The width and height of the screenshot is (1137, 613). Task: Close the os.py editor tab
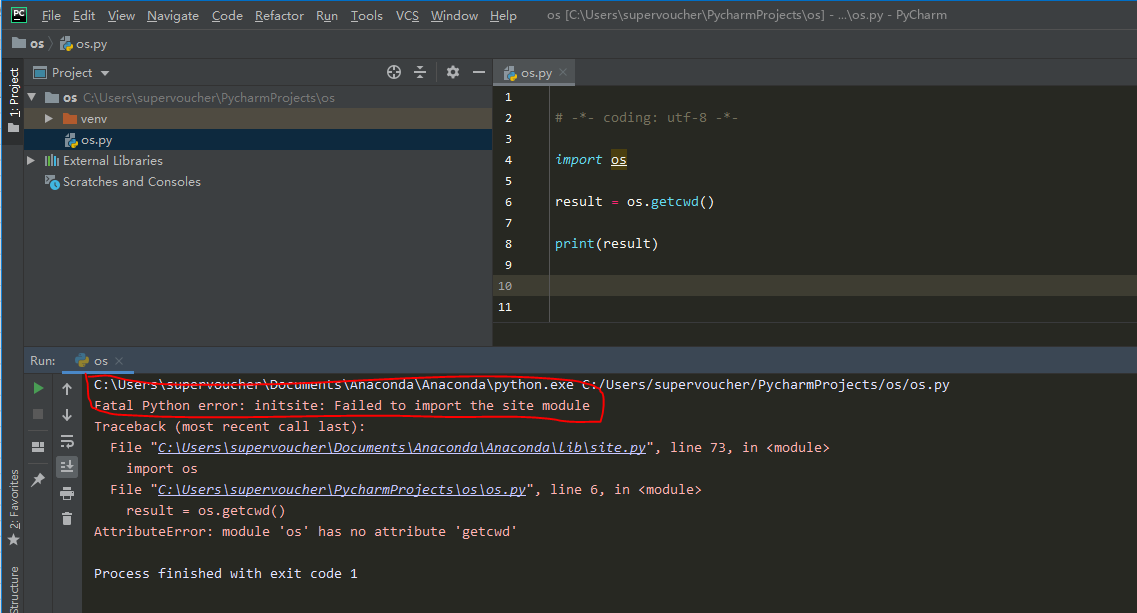coord(563,73)
